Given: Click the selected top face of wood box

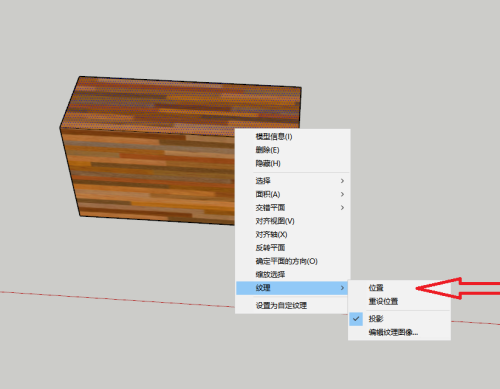Looking at the screenshot, I should 180,105.
